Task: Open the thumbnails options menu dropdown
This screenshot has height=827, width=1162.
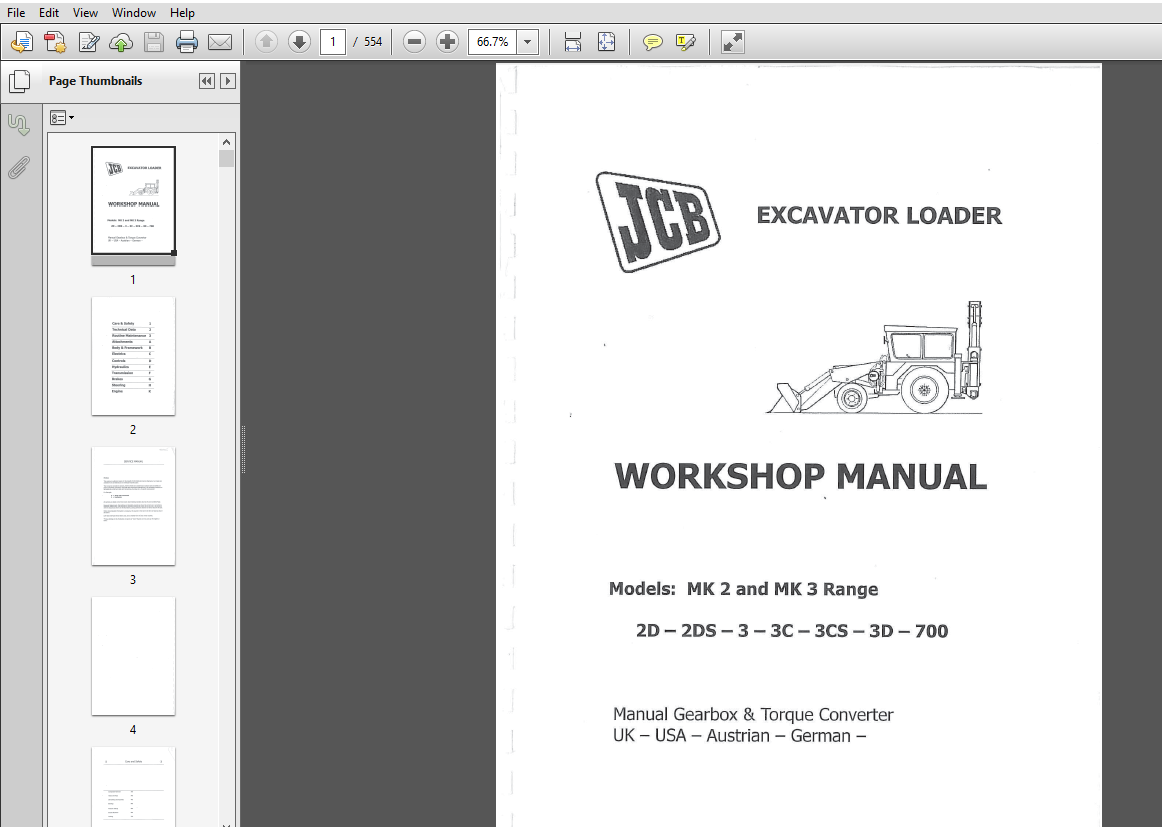Action: (x=62, y=118)
